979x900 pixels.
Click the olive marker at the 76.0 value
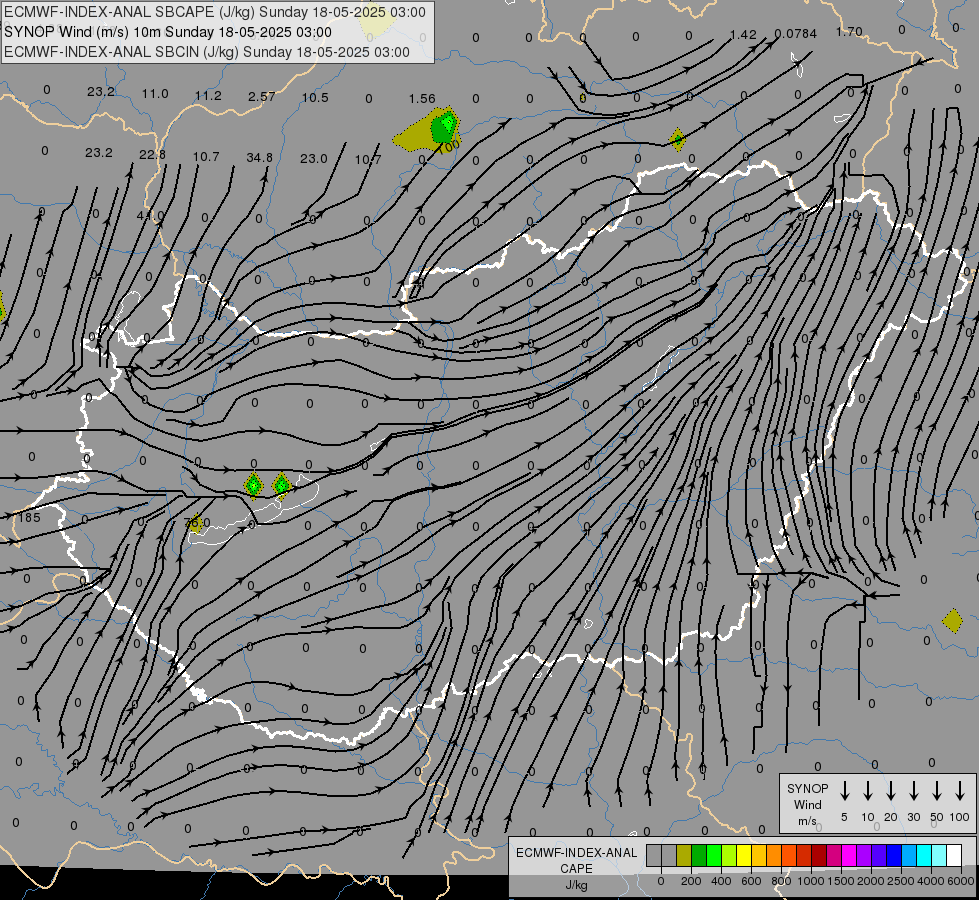pyautogui.click(x=196, y=523)
